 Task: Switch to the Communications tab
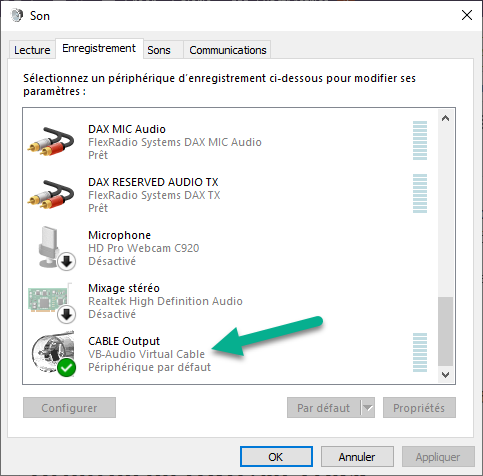[x=228, y=50]
